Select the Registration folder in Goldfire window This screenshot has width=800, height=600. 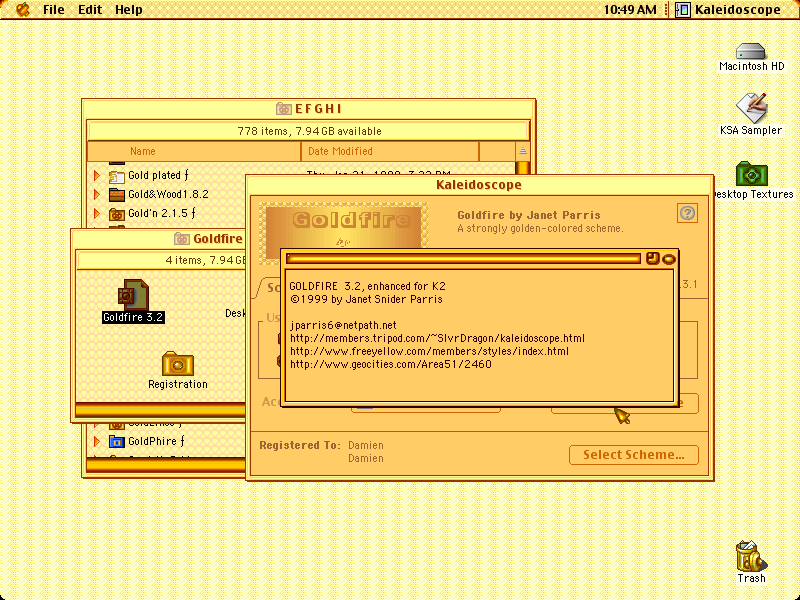pyautogui.click(x=178, y=364)
